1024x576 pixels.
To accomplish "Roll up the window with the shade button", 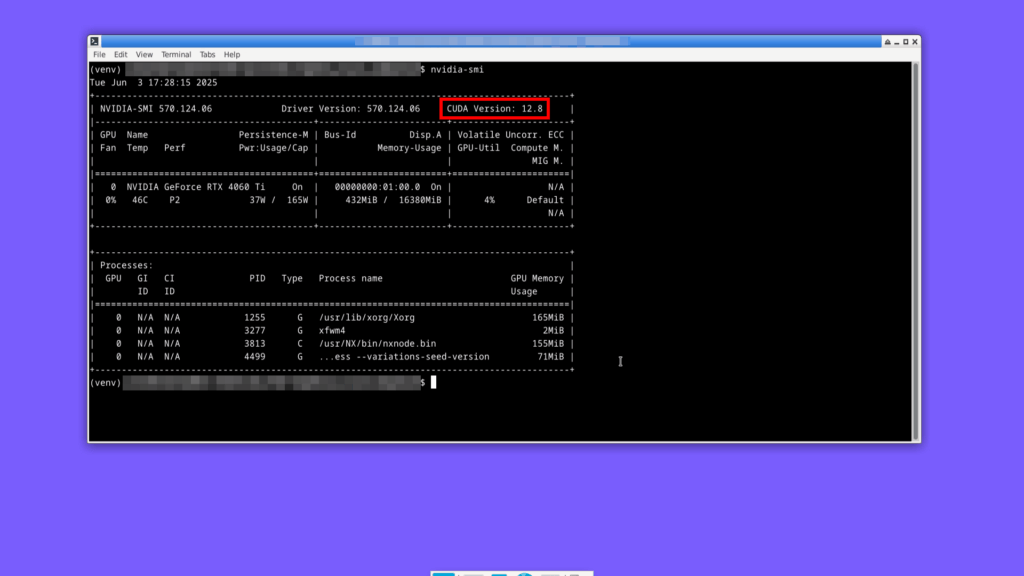I will [887, 42].
